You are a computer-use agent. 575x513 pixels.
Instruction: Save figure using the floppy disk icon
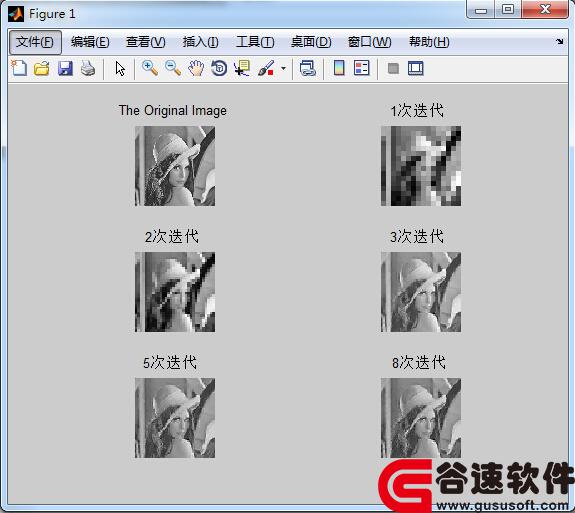[65, 68]
